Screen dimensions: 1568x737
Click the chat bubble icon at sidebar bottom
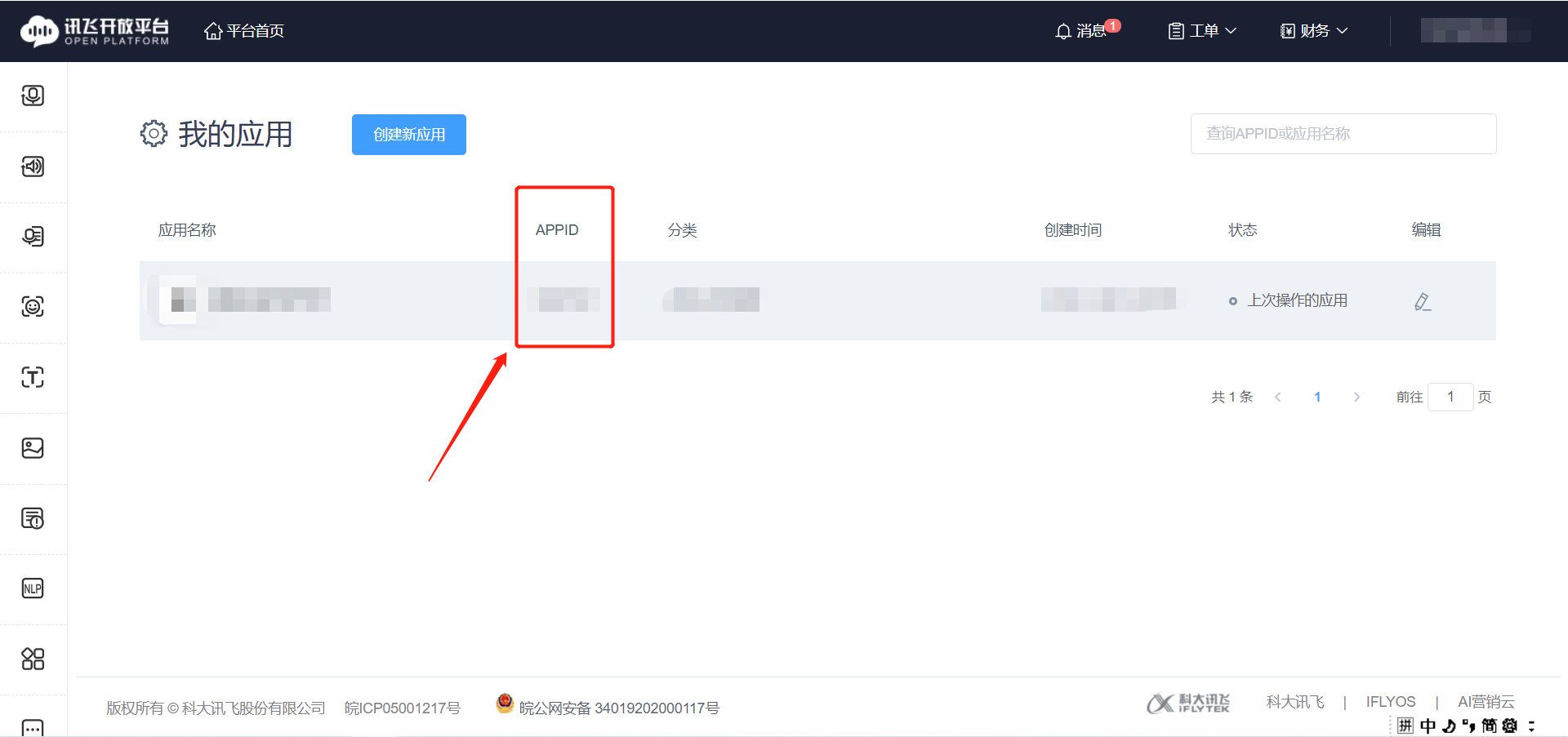coord(33,726)
